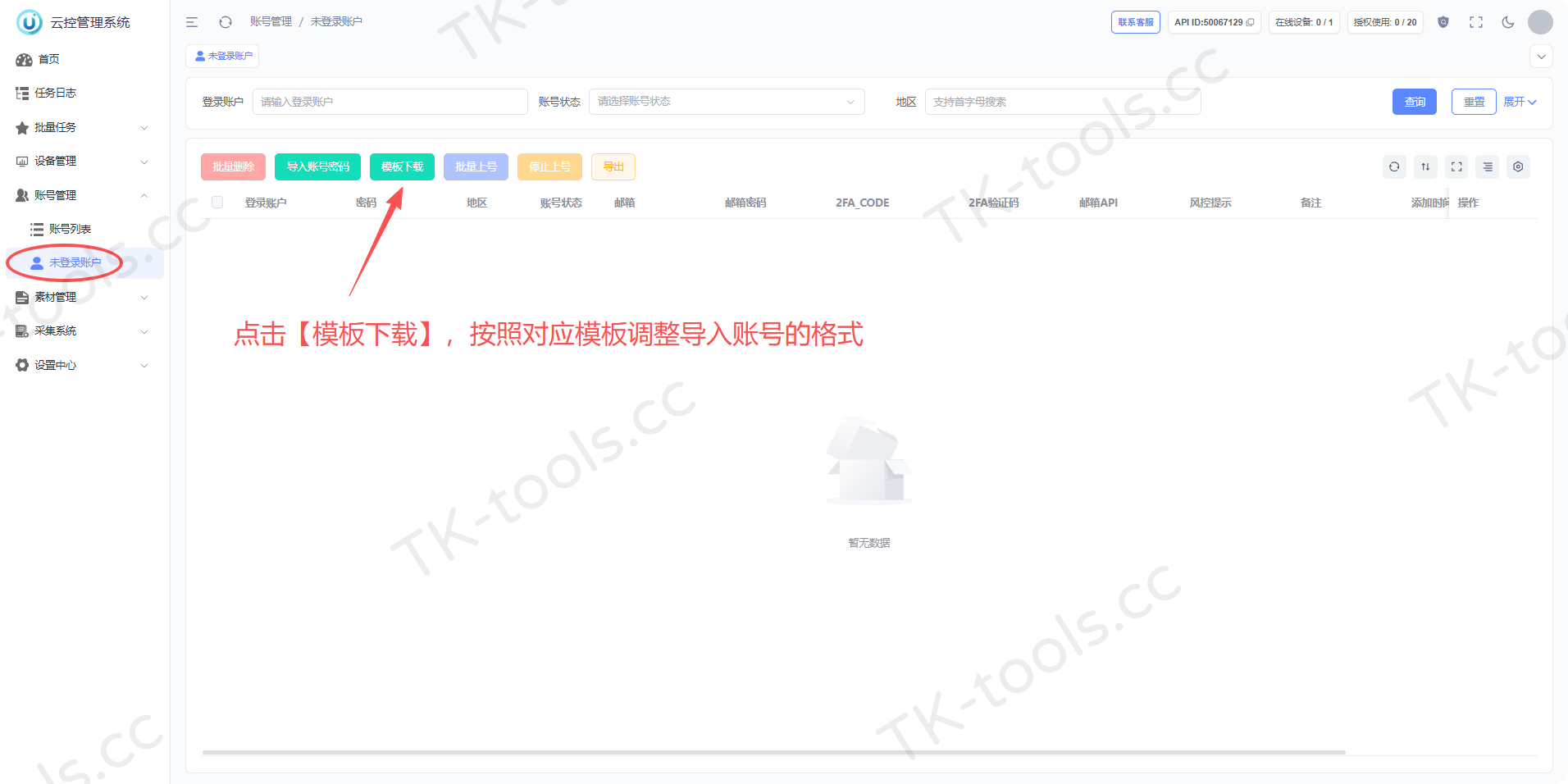Click the horizontal table scrollbar
The height and width of the screenshot is (784, 1568).
click(774, 752)
